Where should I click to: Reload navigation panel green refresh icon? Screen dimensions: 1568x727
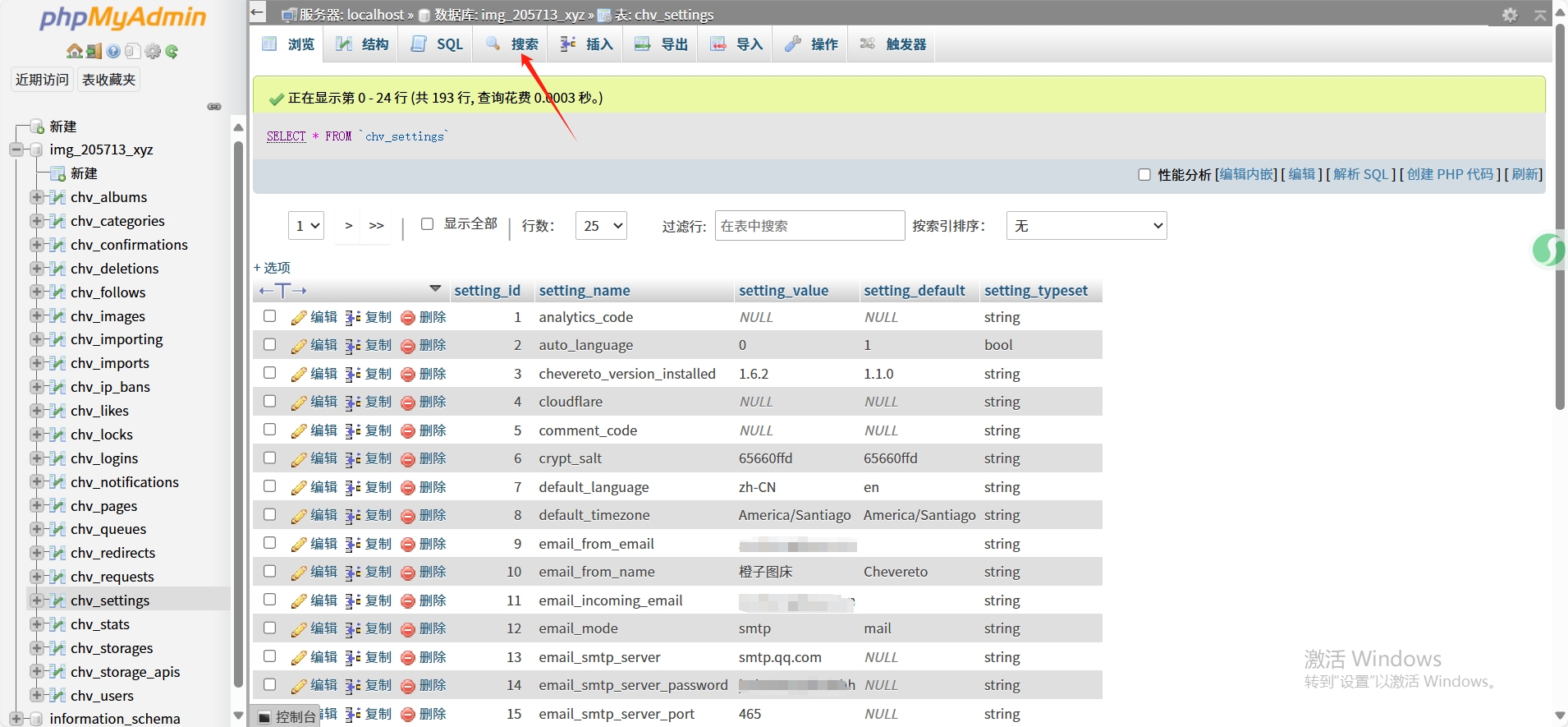click(x=172, y=52)
